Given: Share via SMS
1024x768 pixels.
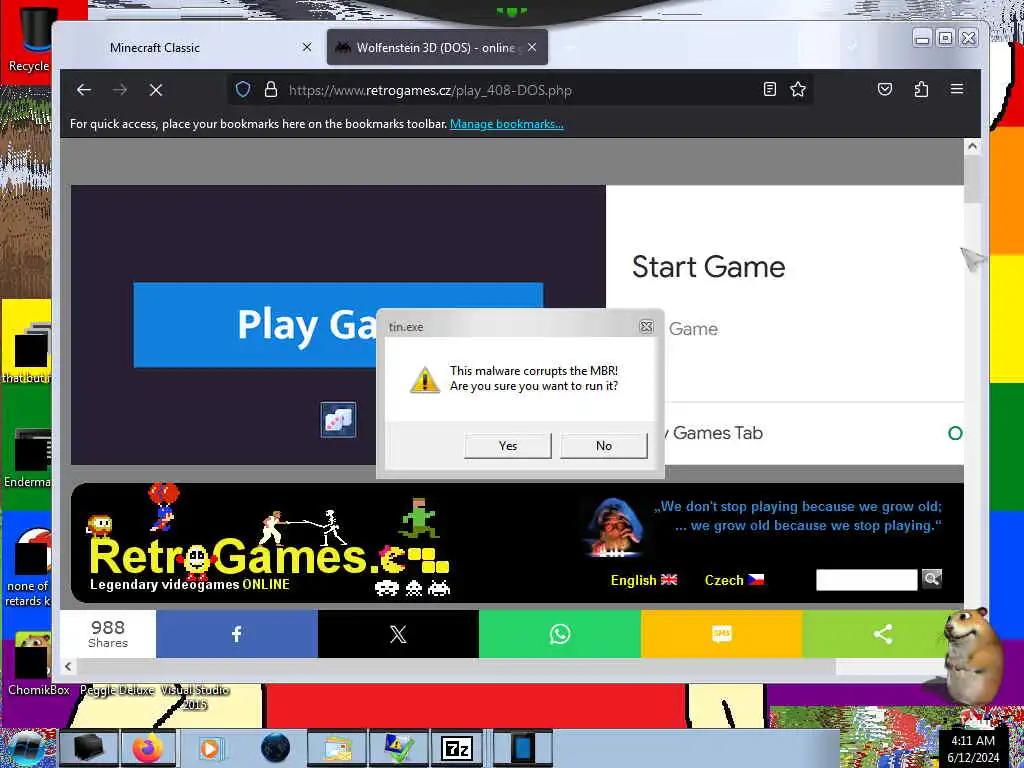Looking at the screenshot, I should [721, 633].
